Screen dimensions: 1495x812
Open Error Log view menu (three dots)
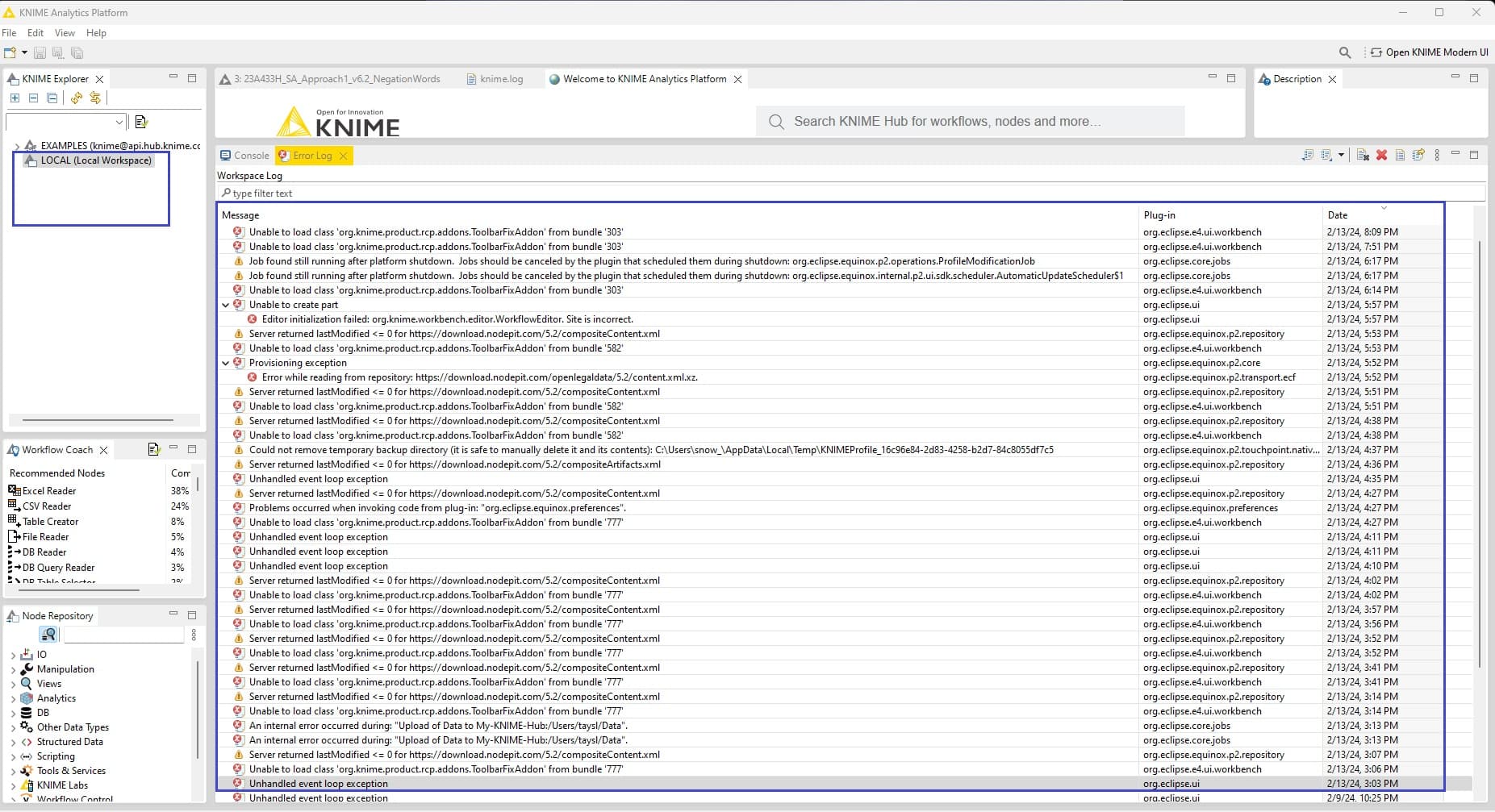point(1437,155)
